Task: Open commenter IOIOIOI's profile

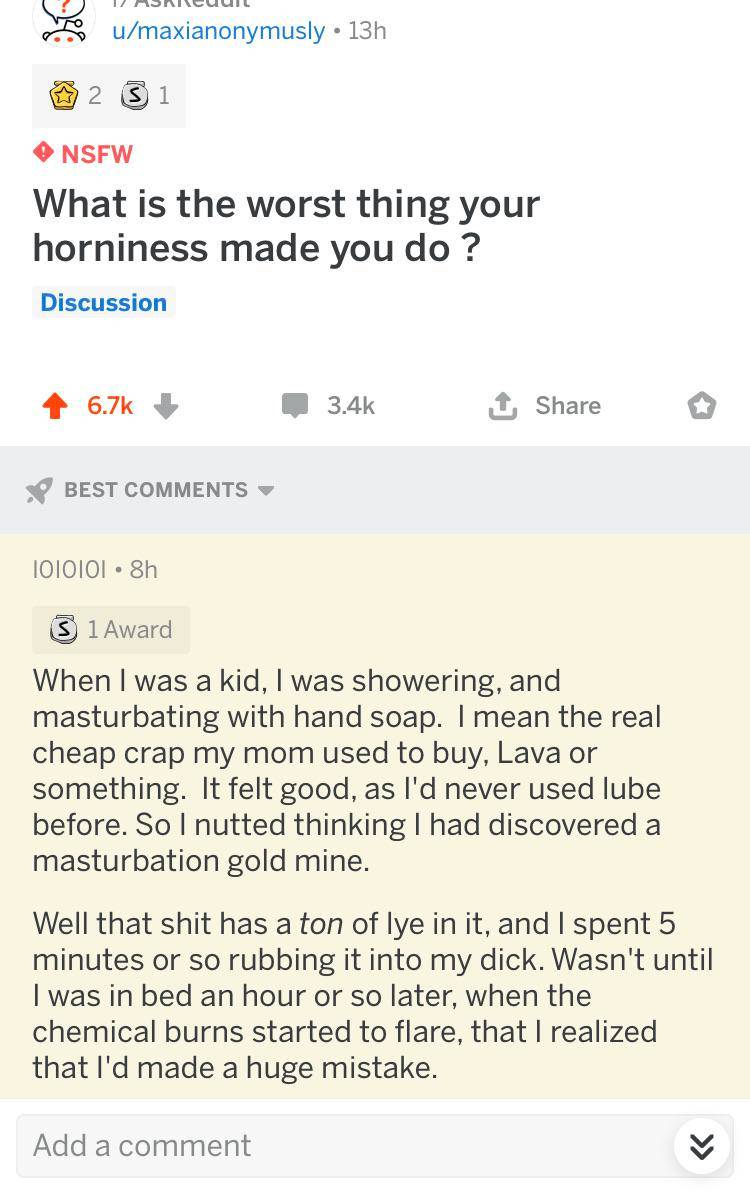Action: pos(69,569)
